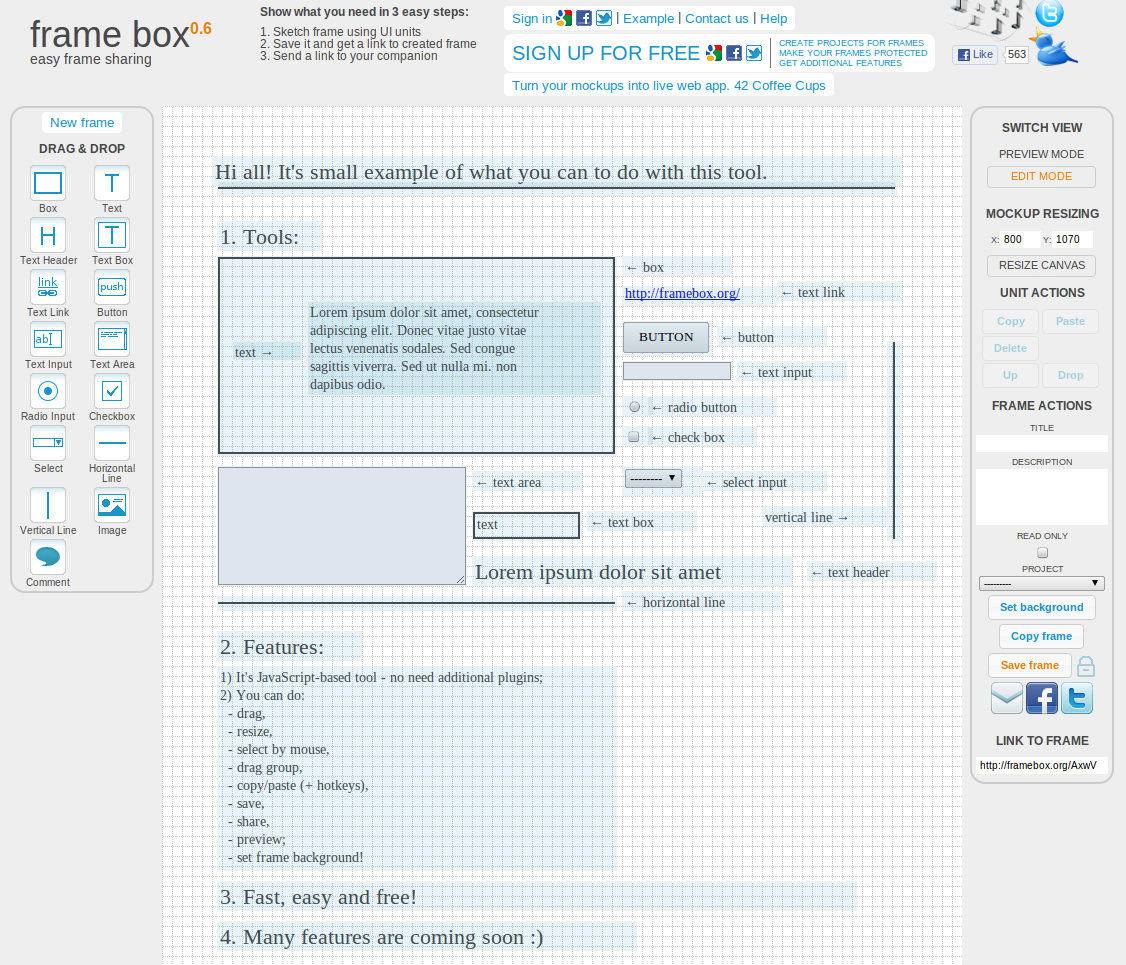Choose the Text Link tool icon
The height and width of the screenshot is (965, 1126).
pos(48,288)
